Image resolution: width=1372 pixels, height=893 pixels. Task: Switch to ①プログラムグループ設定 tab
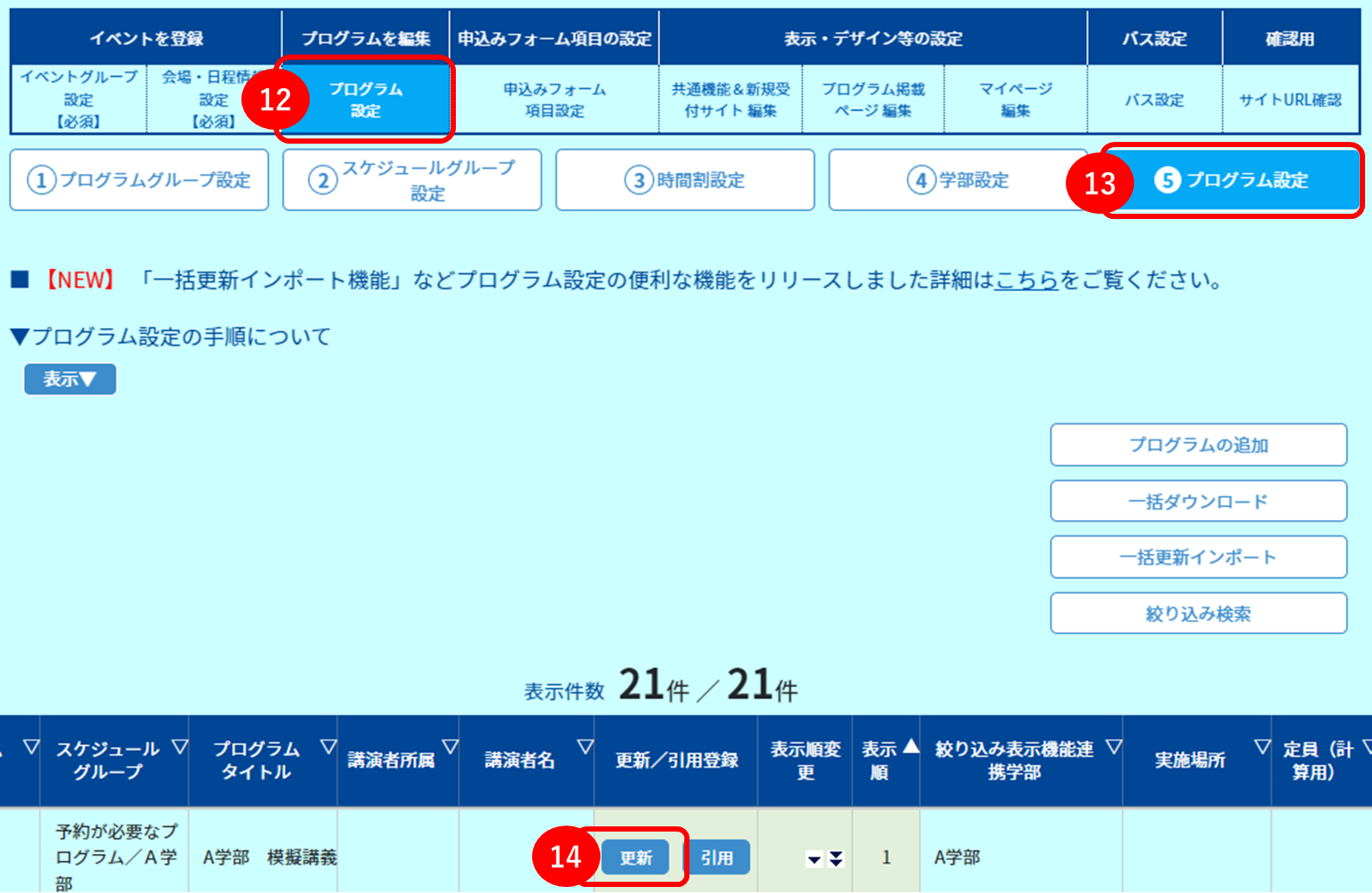[x=139, y=180]
